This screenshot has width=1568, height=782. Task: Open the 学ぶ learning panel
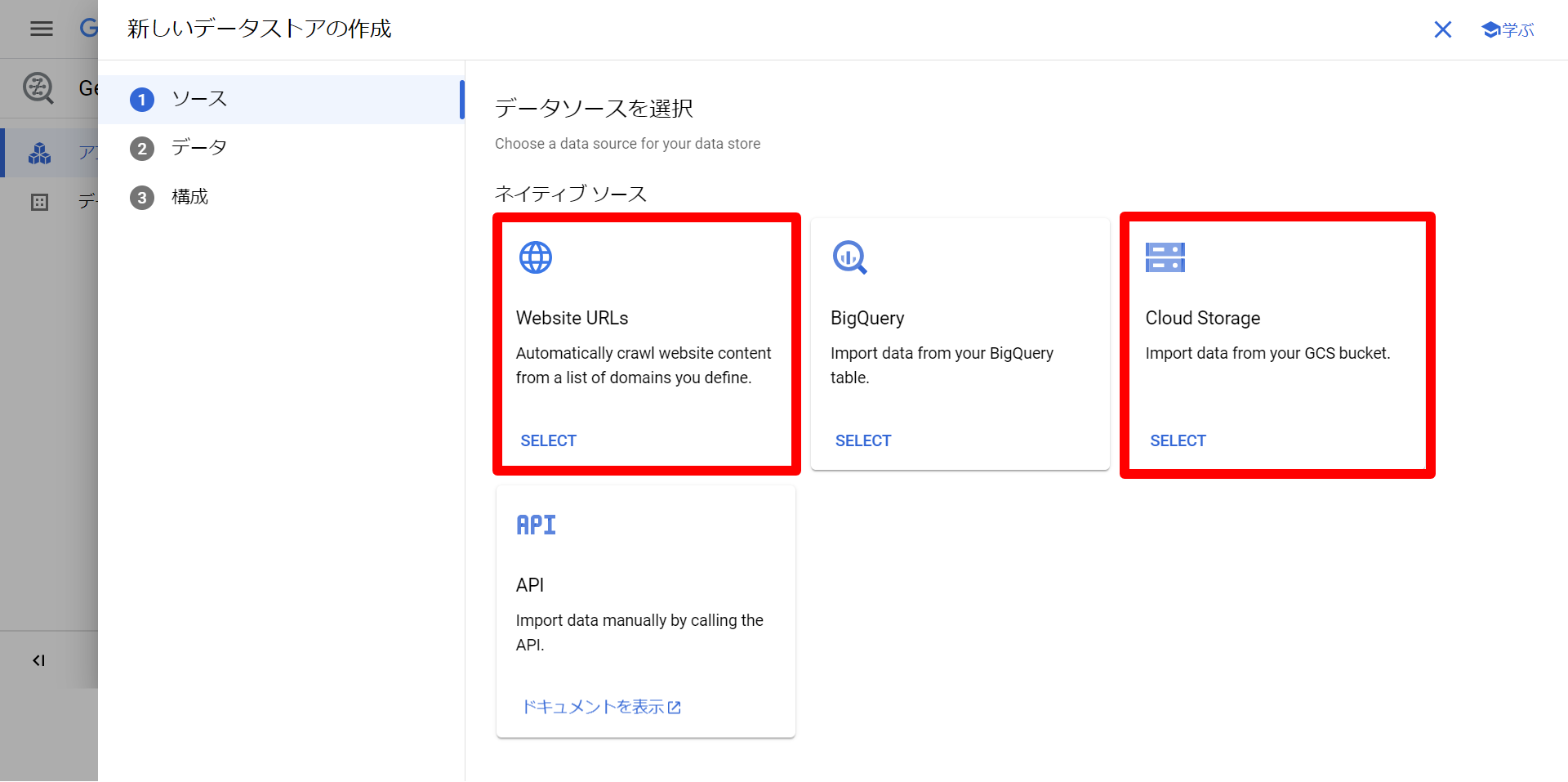pyautogui.click(x=1508, y=30)
